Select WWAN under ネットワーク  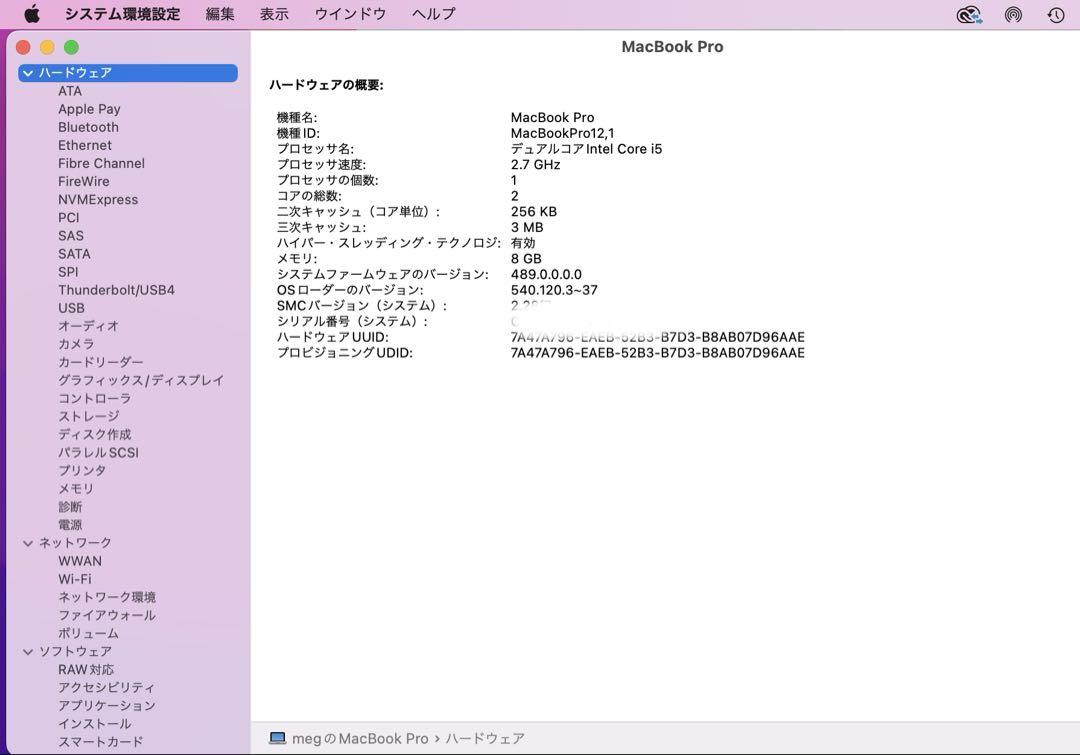(79, 561)
